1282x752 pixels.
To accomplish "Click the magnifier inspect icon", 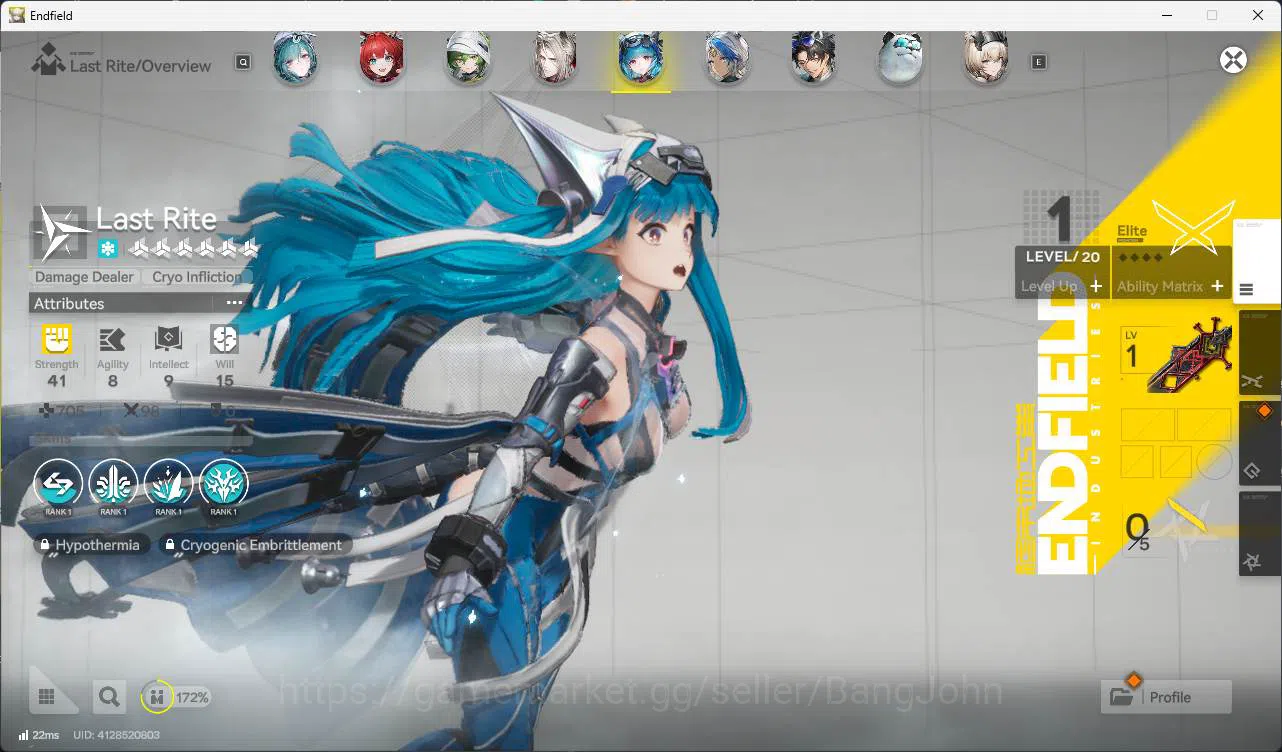I will [109, 697].
